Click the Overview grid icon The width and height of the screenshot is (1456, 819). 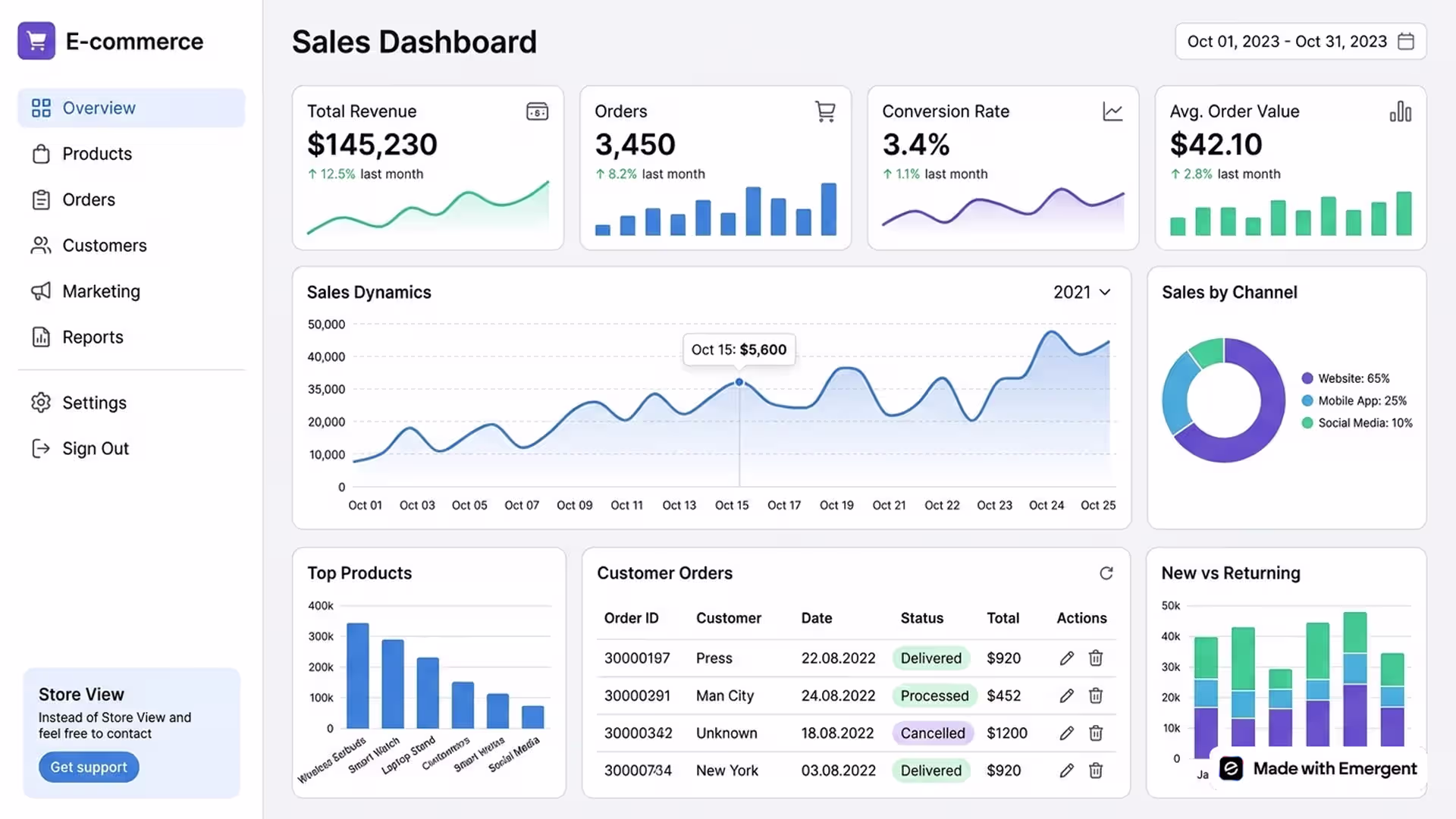point(41,108)
